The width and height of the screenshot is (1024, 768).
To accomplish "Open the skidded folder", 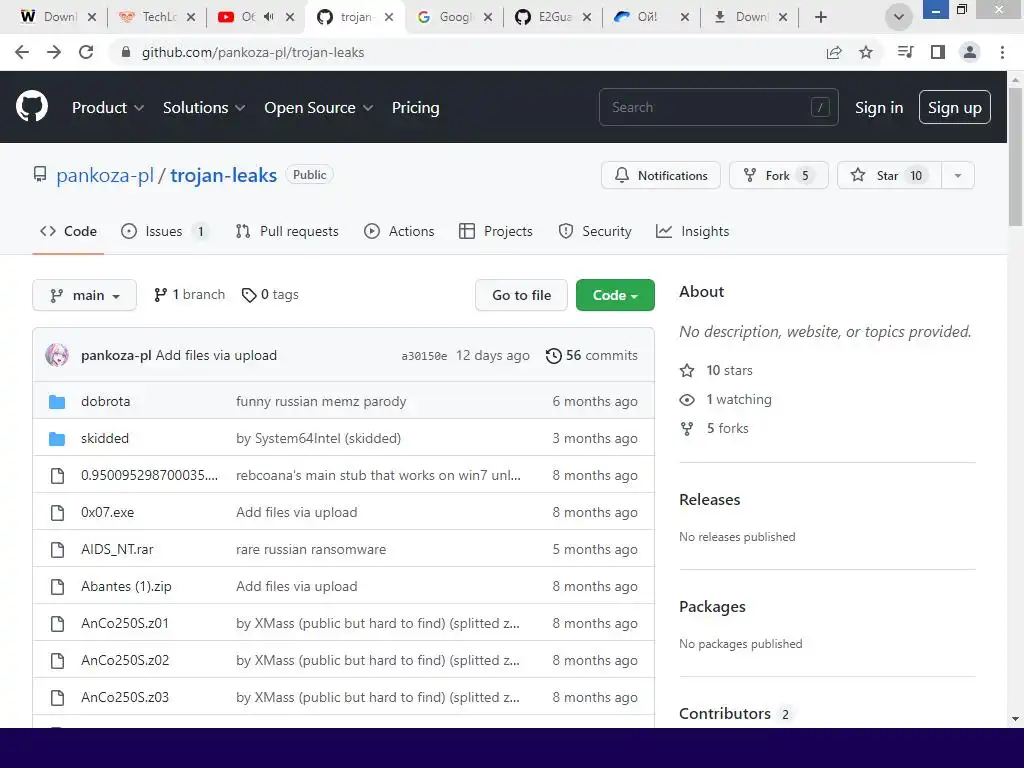I will (104, 438).
